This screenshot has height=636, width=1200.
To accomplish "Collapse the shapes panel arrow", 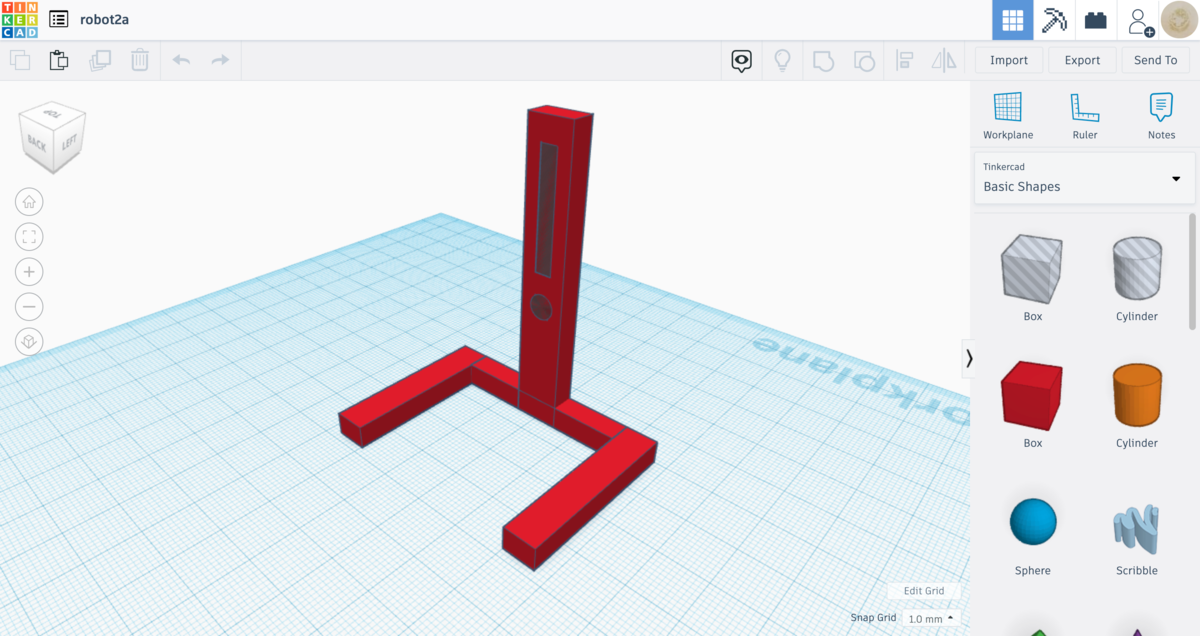I will [x=968, y=358].
